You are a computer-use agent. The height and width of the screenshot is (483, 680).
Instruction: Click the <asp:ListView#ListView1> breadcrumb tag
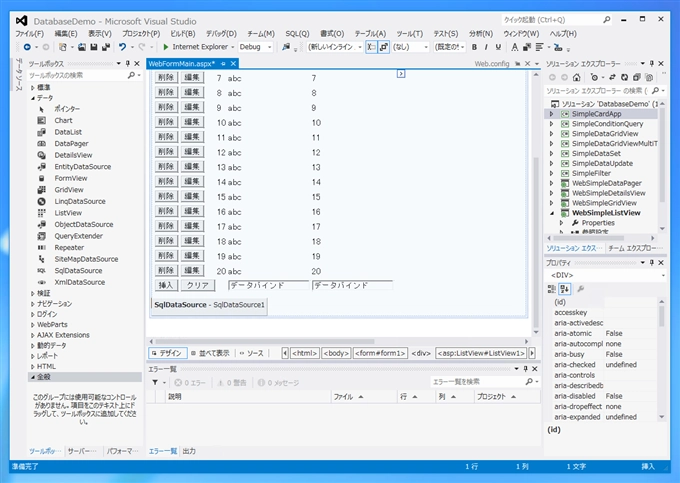point(481,353)
